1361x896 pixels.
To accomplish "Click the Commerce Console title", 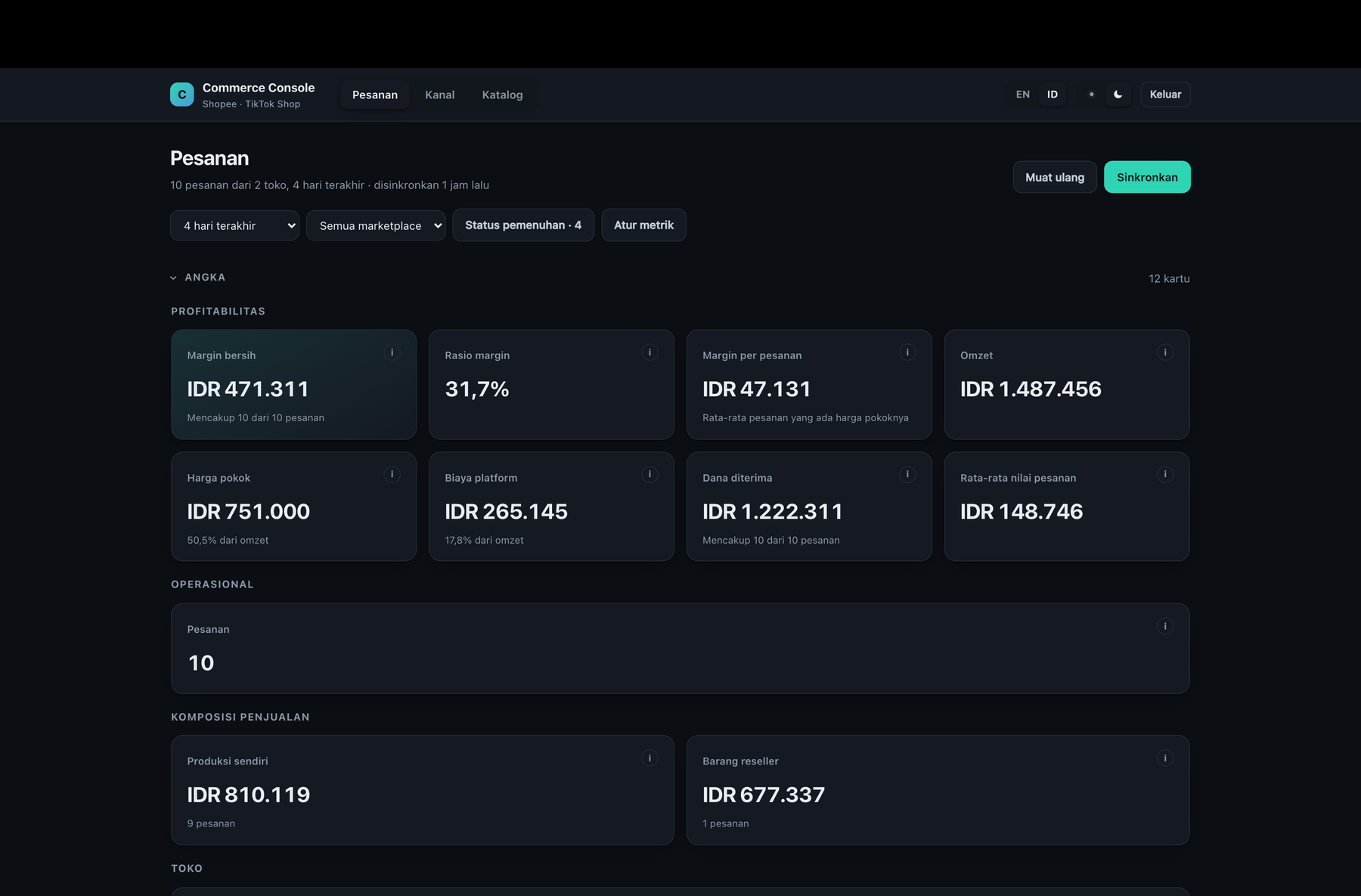I will [259, 88].
